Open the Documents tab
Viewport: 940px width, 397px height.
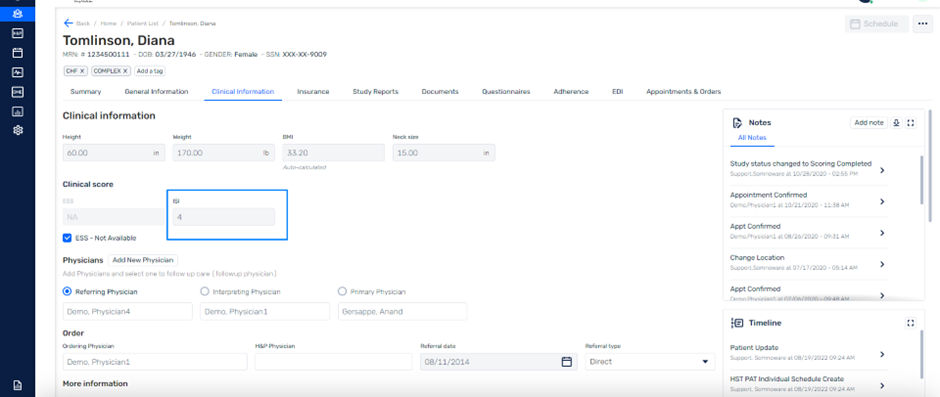point(440,92)
